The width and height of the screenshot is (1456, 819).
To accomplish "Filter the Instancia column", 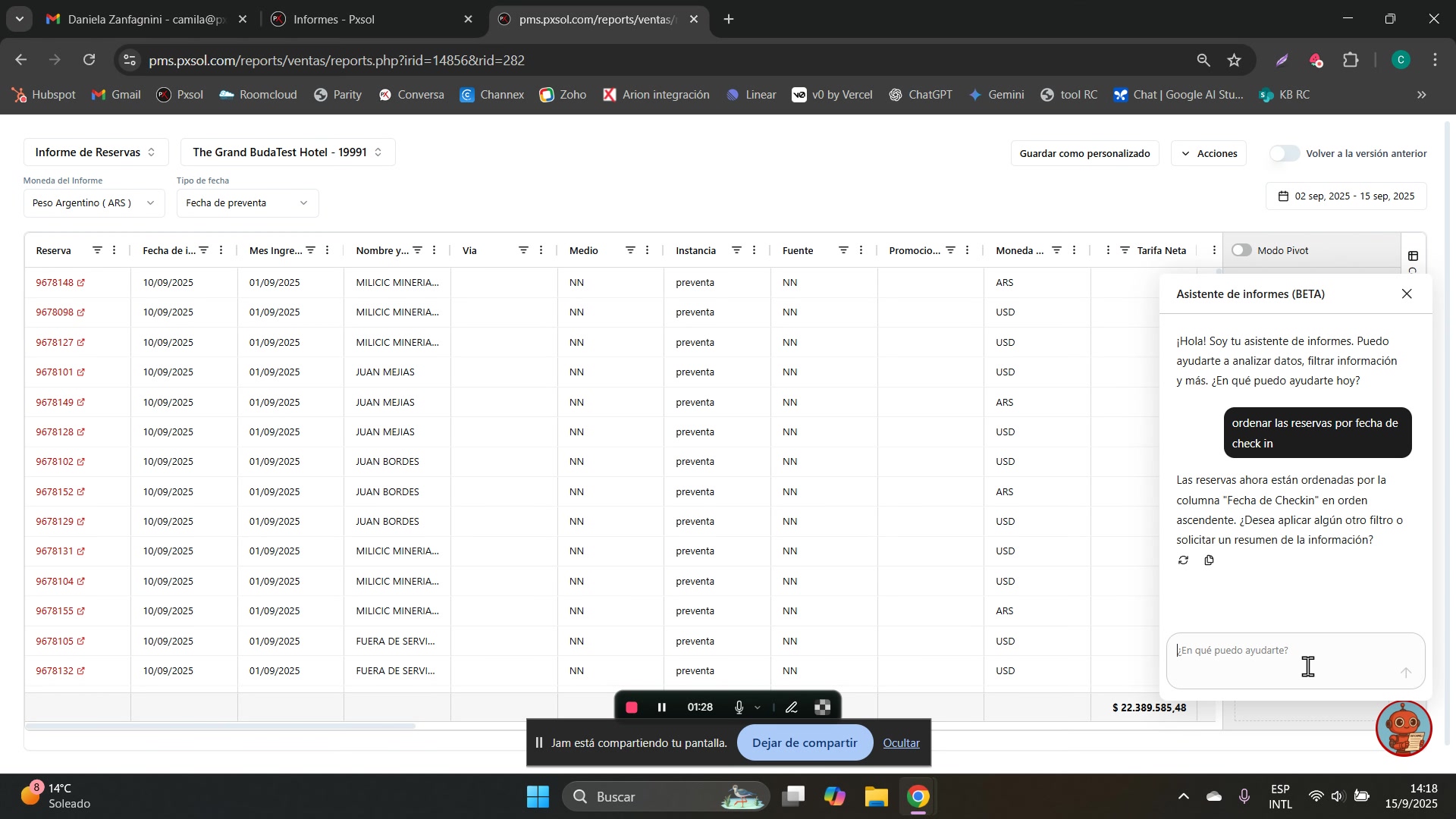I will [736, 250].
